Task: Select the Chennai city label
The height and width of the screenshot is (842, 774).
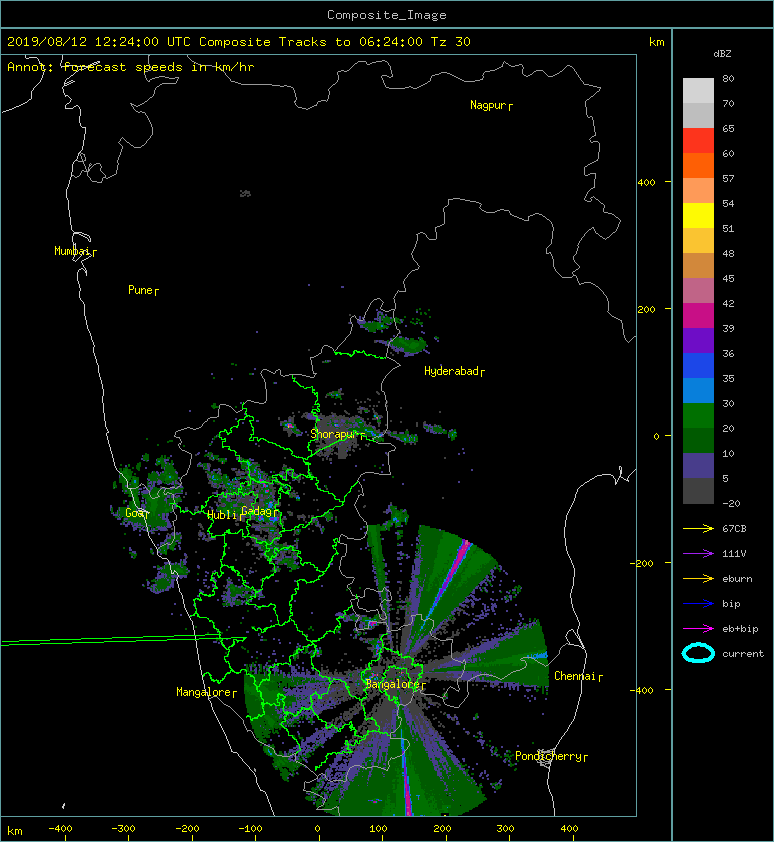Action: click(x=575, y=676)
